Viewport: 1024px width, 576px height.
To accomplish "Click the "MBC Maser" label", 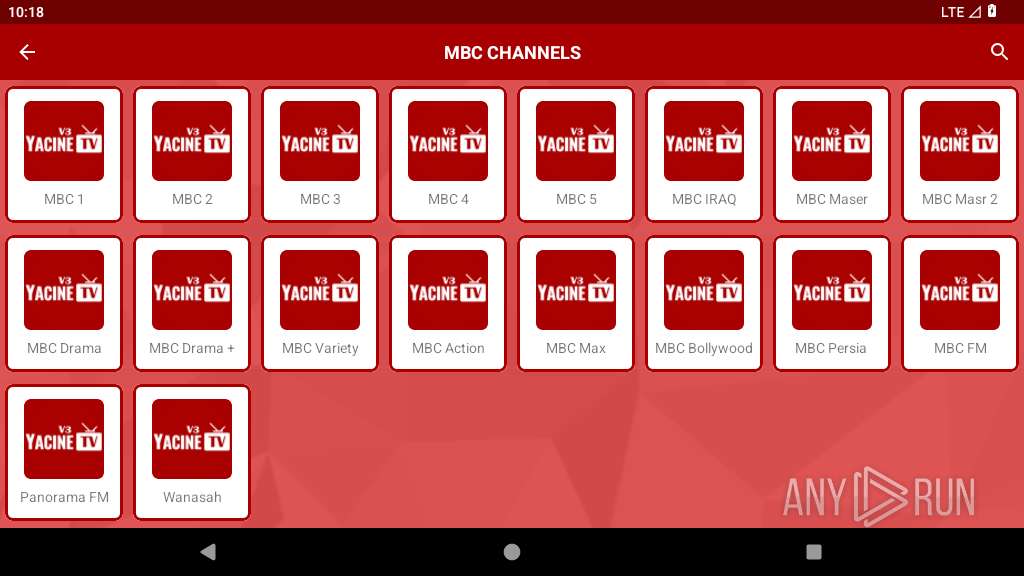I will pos(832,199).
